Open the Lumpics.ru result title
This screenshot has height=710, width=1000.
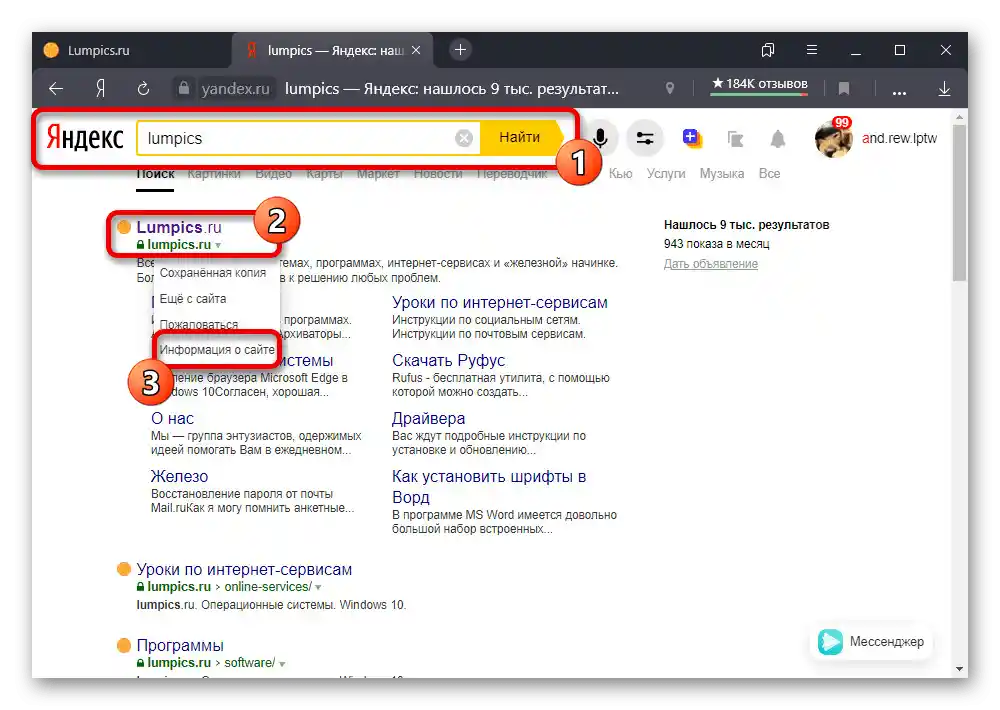point(179,227)
